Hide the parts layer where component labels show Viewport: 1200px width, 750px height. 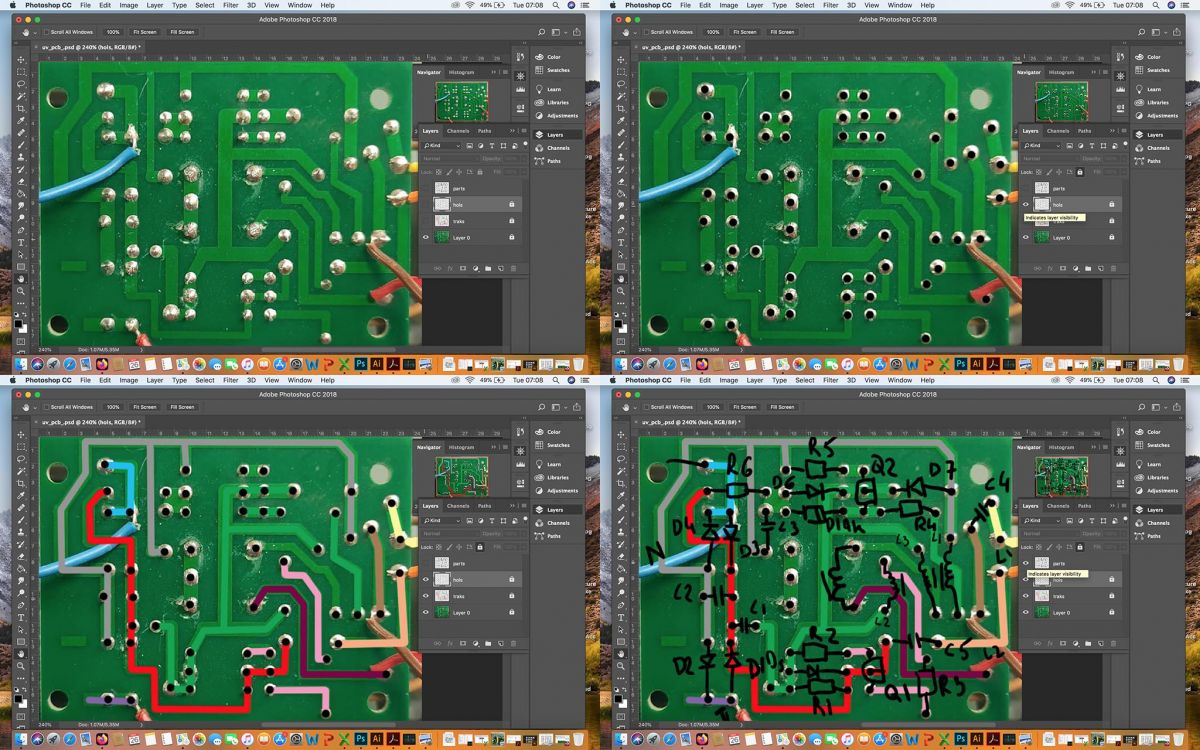tap(1025, 563)
